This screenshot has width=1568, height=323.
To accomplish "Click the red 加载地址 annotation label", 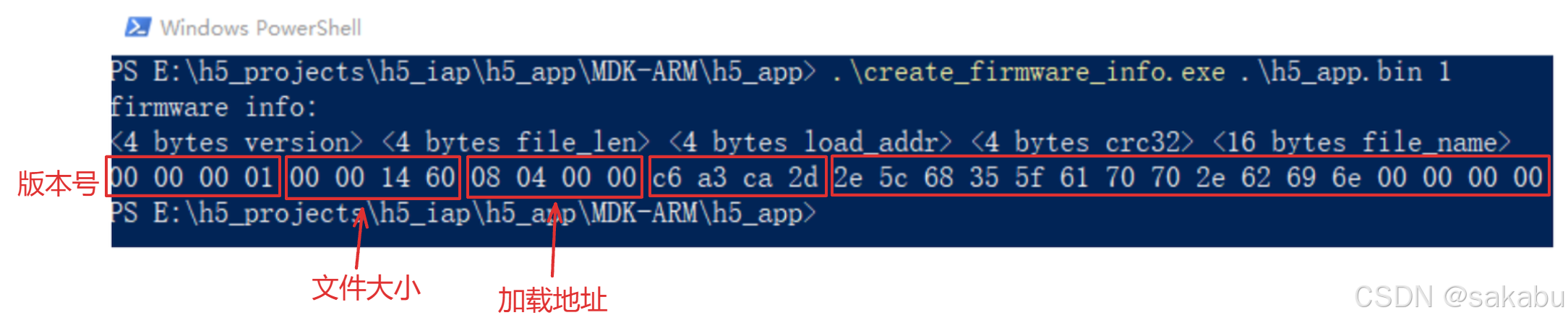I will 552,300.
